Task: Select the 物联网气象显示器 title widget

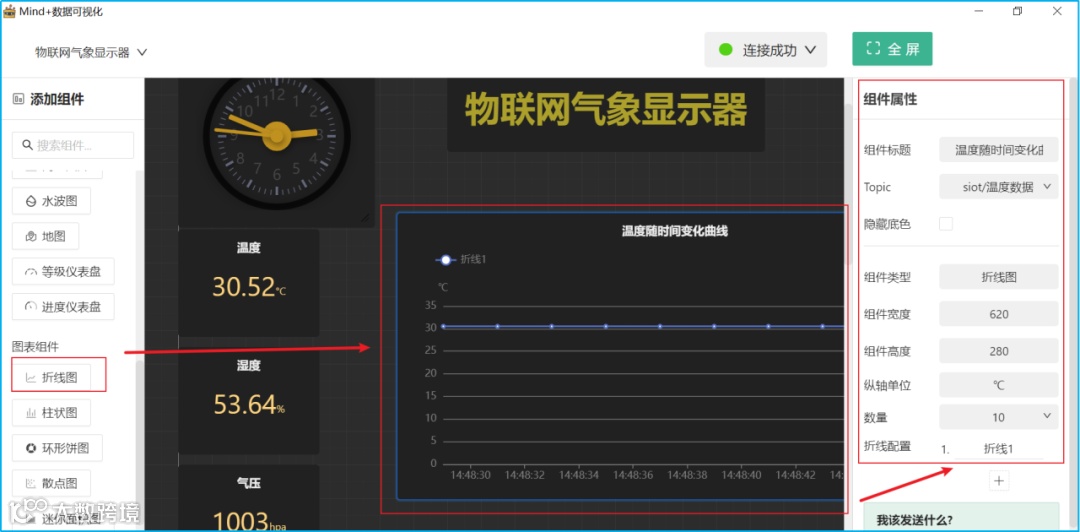Action: click(x=606, y=113)
